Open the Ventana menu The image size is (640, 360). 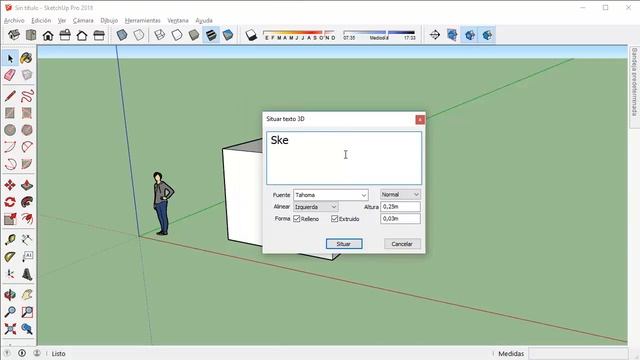(178, 20)
